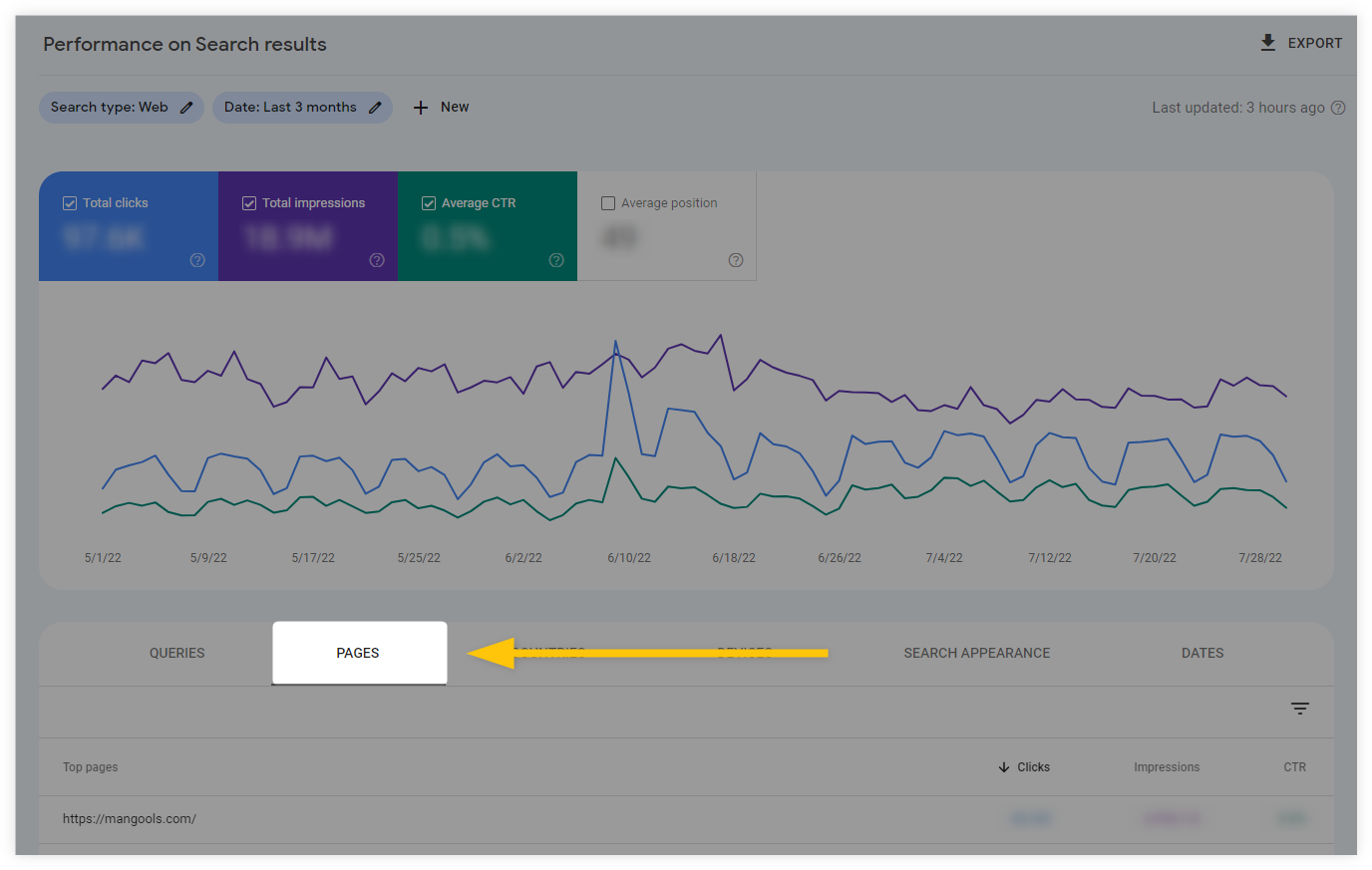Image resolution: width=1372 pixels, height=870 pixels.
Task: Uncheck the Total clicks checkbox
Action: (70, 202)
